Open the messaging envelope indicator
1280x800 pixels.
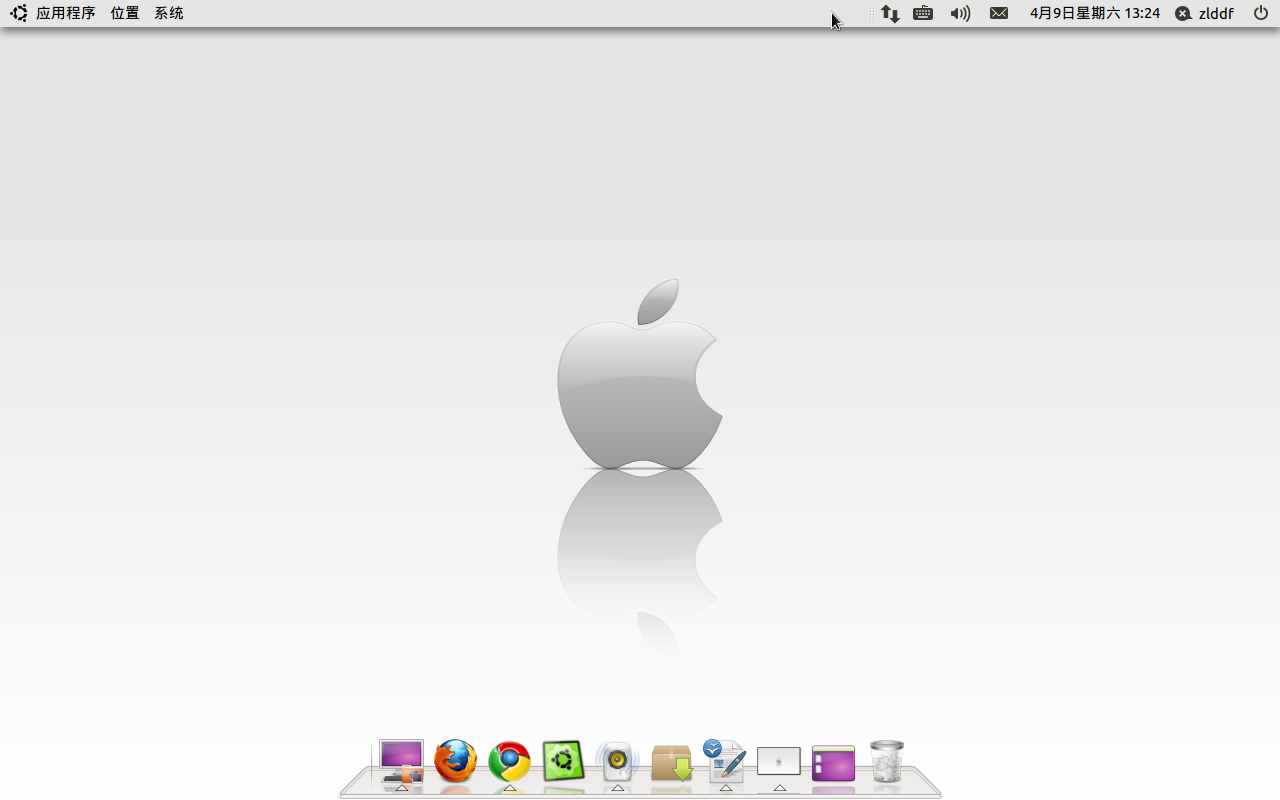point(999,13)
